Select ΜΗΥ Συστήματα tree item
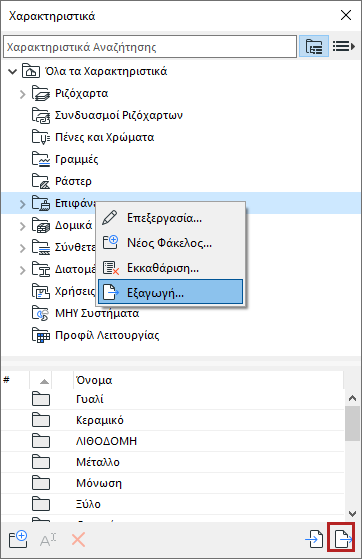 (97, 313)
